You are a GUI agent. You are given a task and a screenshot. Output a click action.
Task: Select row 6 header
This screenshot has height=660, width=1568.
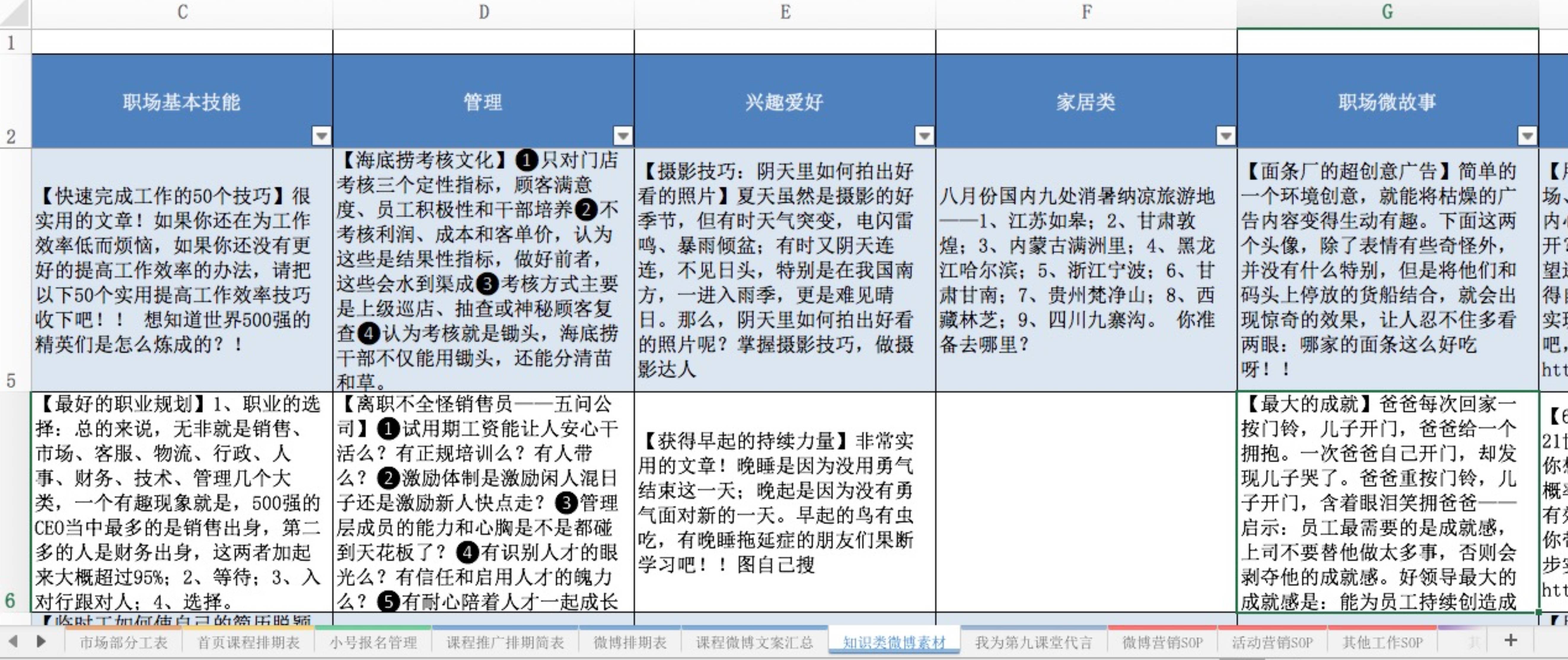click(x=15, y=502)
